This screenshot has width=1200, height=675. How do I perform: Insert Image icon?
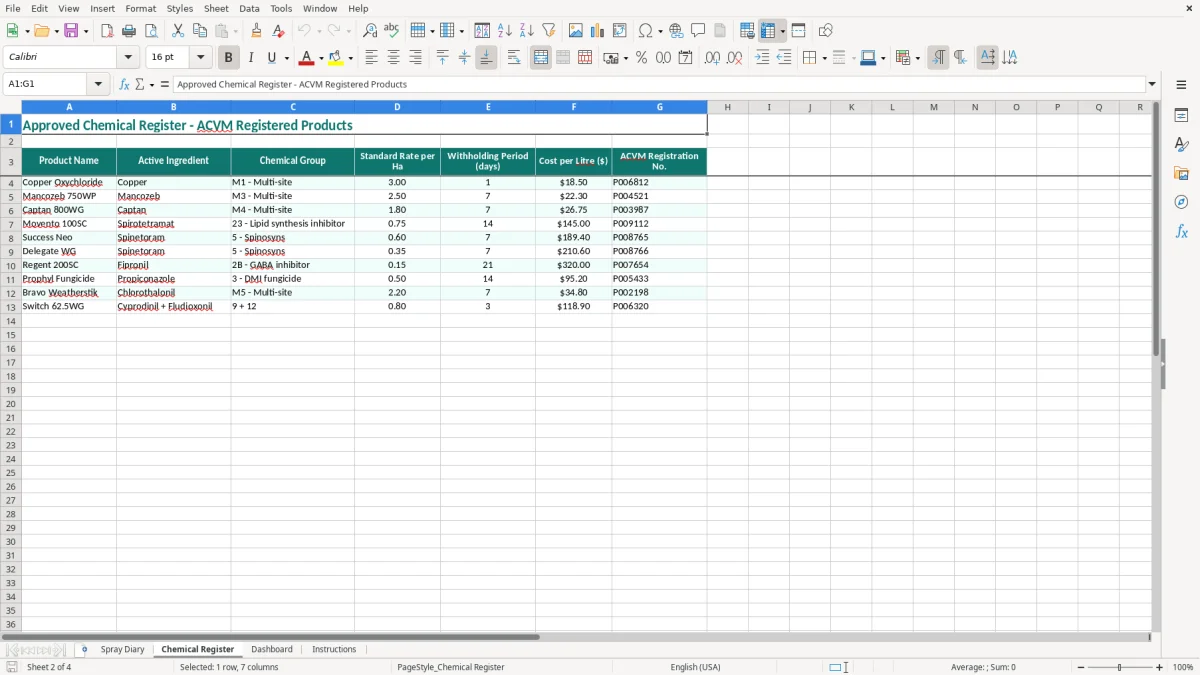coord(576,31)
